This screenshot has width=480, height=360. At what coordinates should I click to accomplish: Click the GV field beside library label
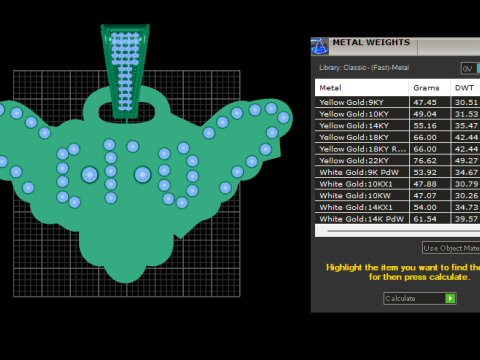tap(470, 68)
